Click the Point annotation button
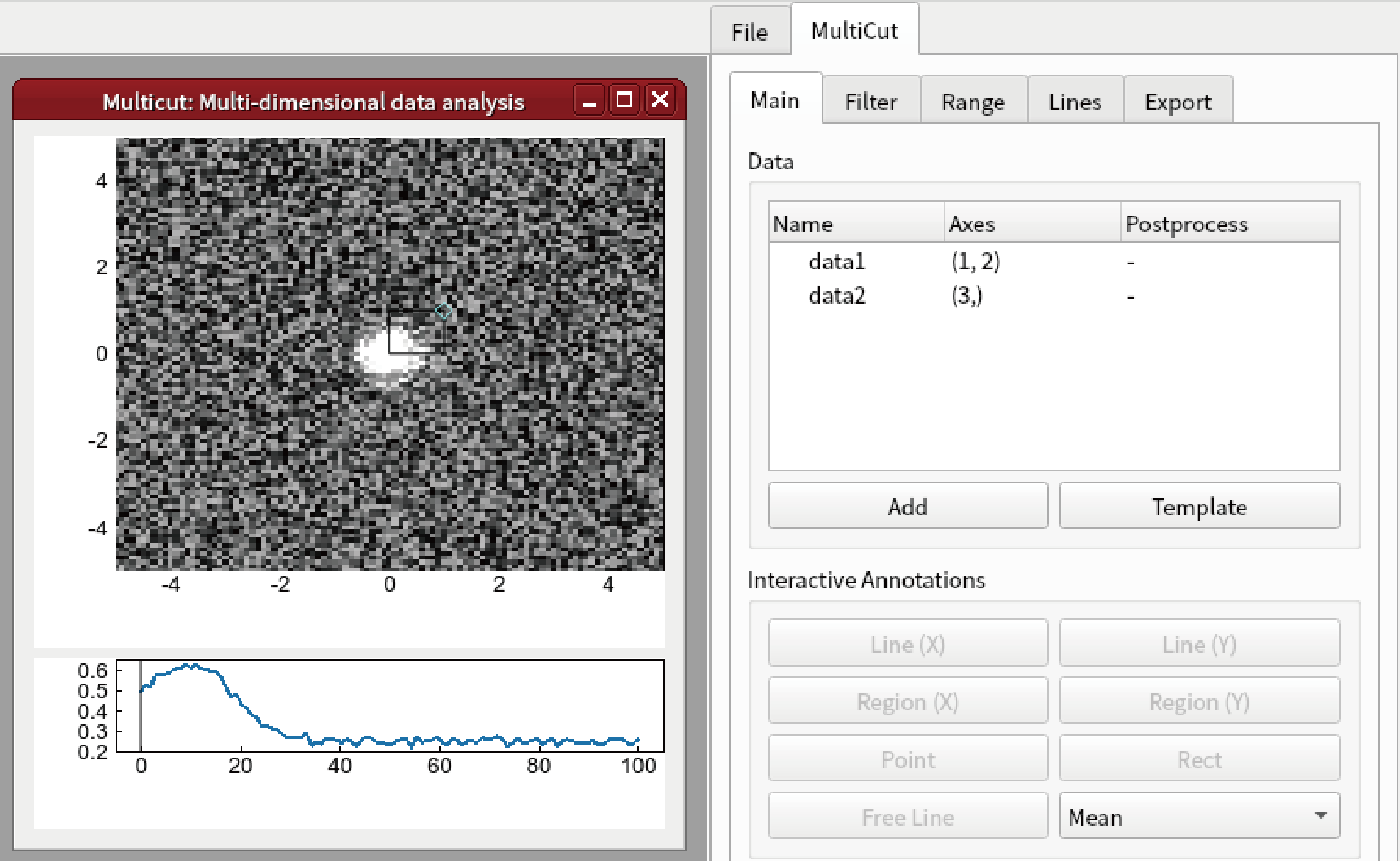This screenshot has width=1400, height=861. click(x=908, y=759)
